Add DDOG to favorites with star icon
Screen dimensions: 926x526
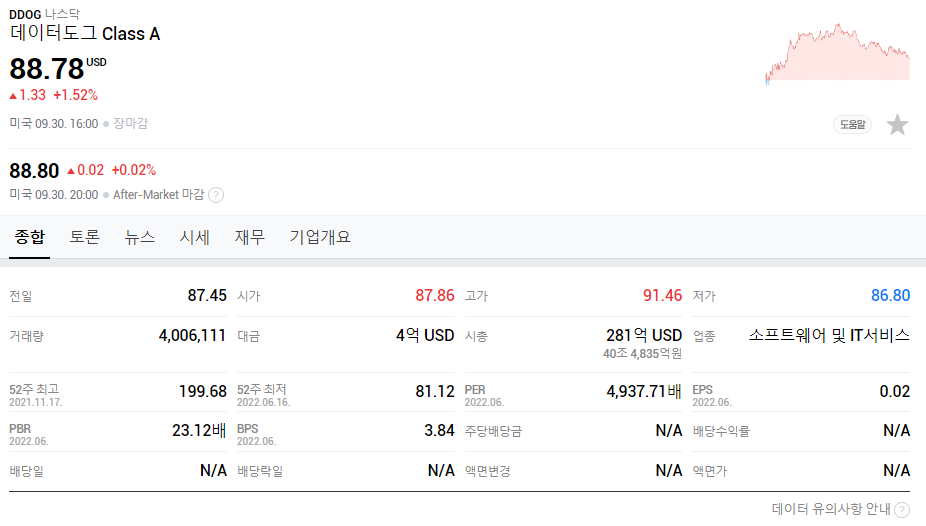[897, 125]
